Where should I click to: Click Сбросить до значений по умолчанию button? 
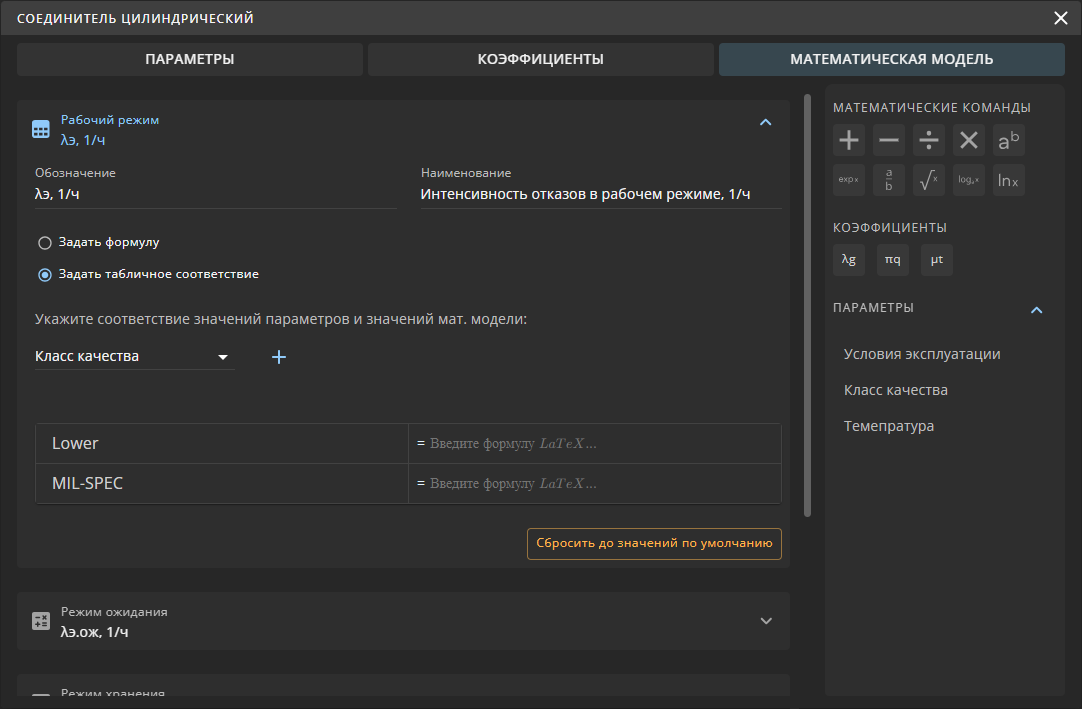654,543
